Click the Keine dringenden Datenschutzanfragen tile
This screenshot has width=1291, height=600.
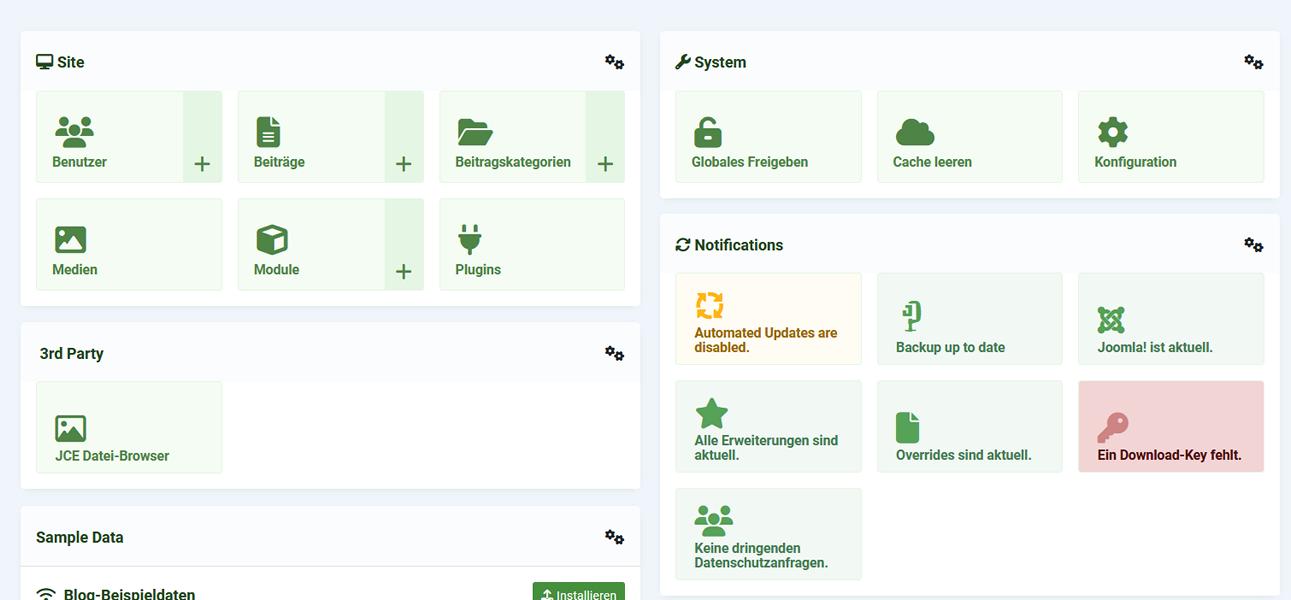coord(768,533)
